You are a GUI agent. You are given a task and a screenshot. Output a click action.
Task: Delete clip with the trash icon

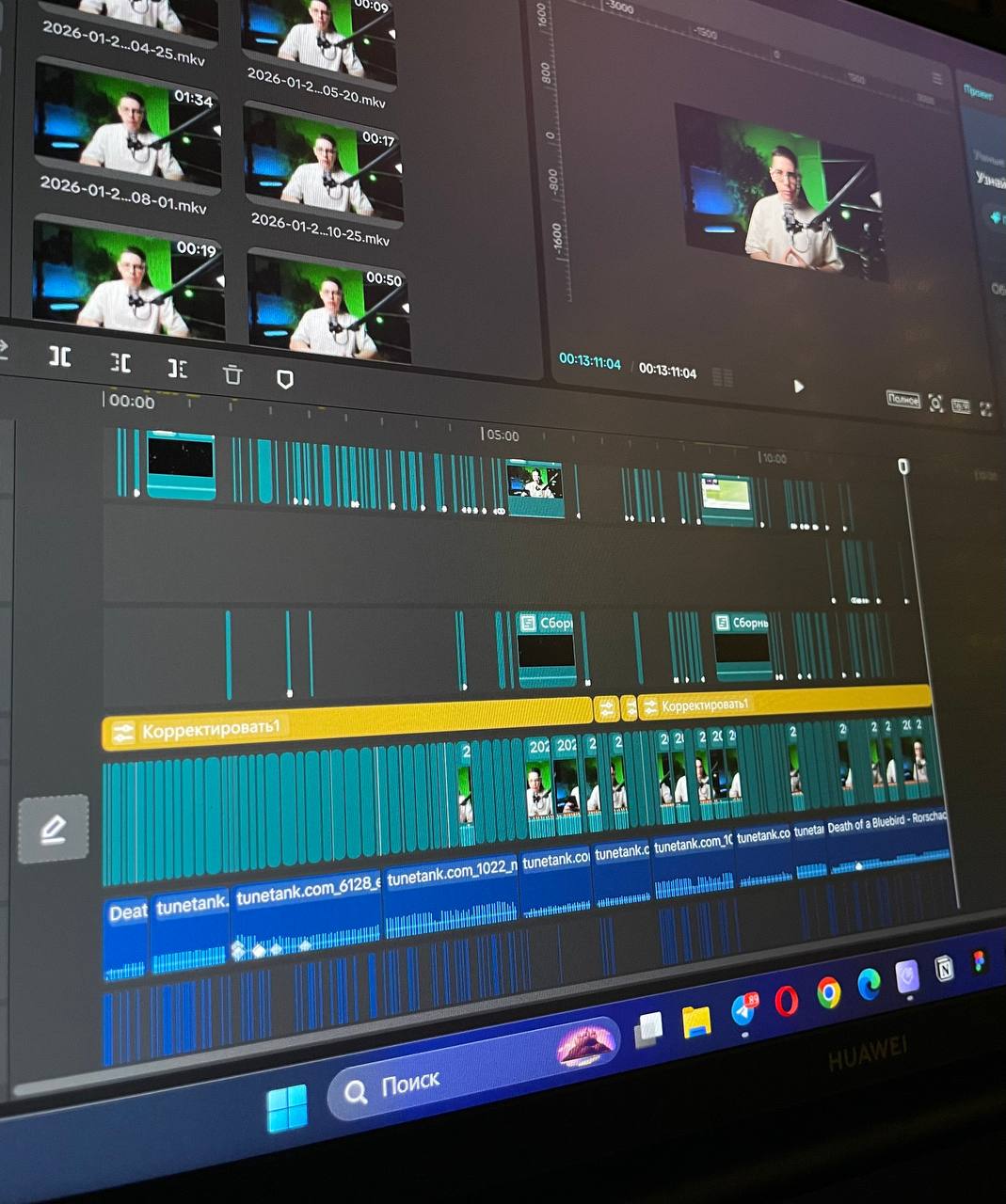coord(232,374)
